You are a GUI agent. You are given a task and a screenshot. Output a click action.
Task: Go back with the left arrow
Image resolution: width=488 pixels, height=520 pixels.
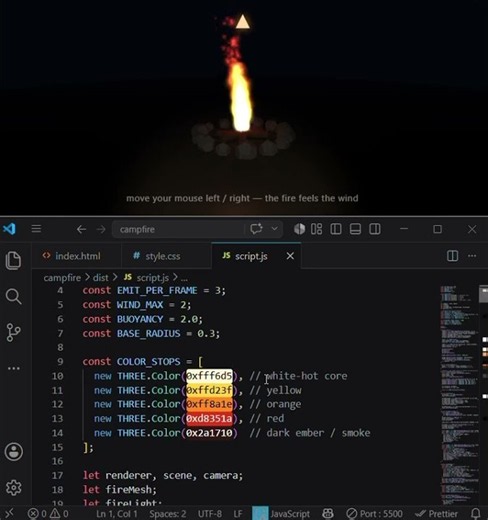[x=81, y=229]
